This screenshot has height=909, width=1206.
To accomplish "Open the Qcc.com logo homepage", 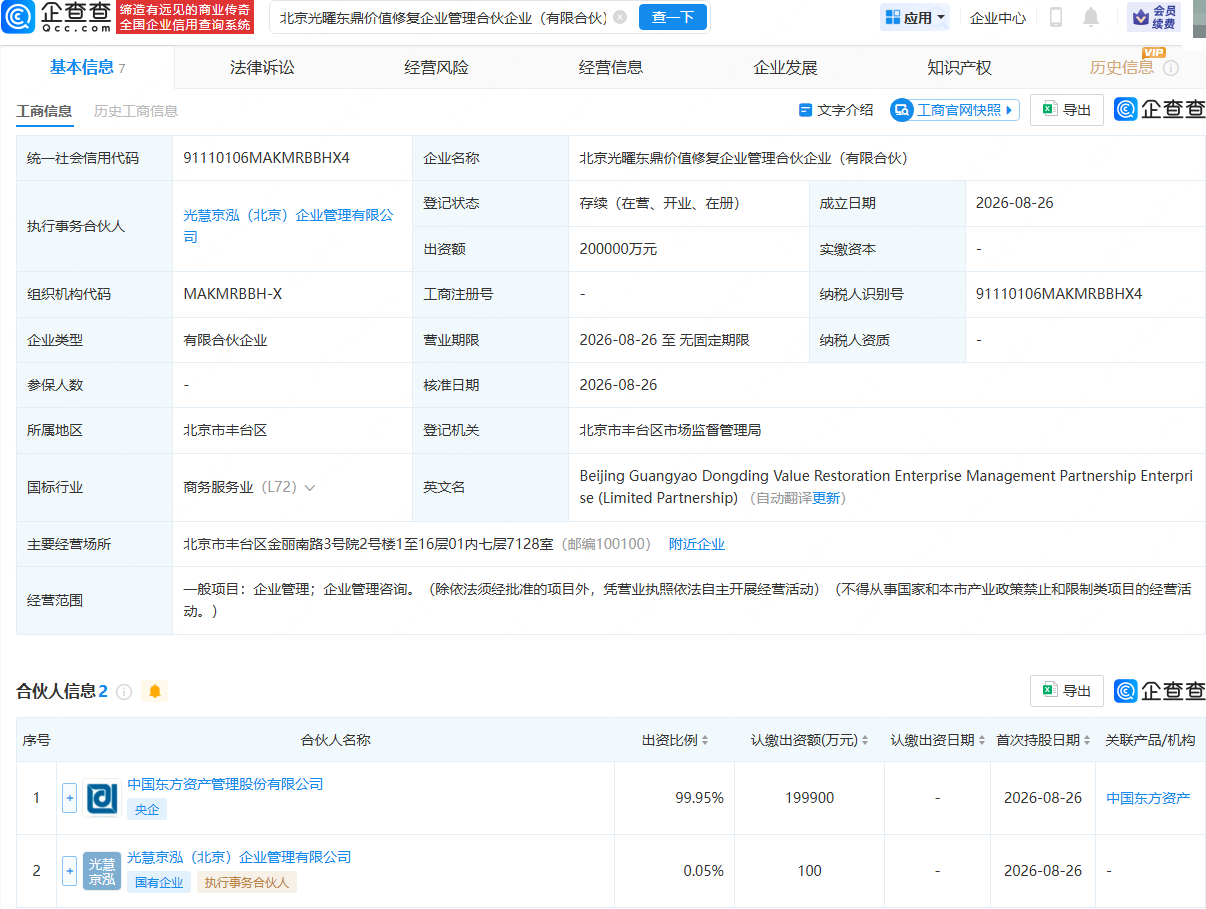I will pyautogui.click(x=56, y=17).
